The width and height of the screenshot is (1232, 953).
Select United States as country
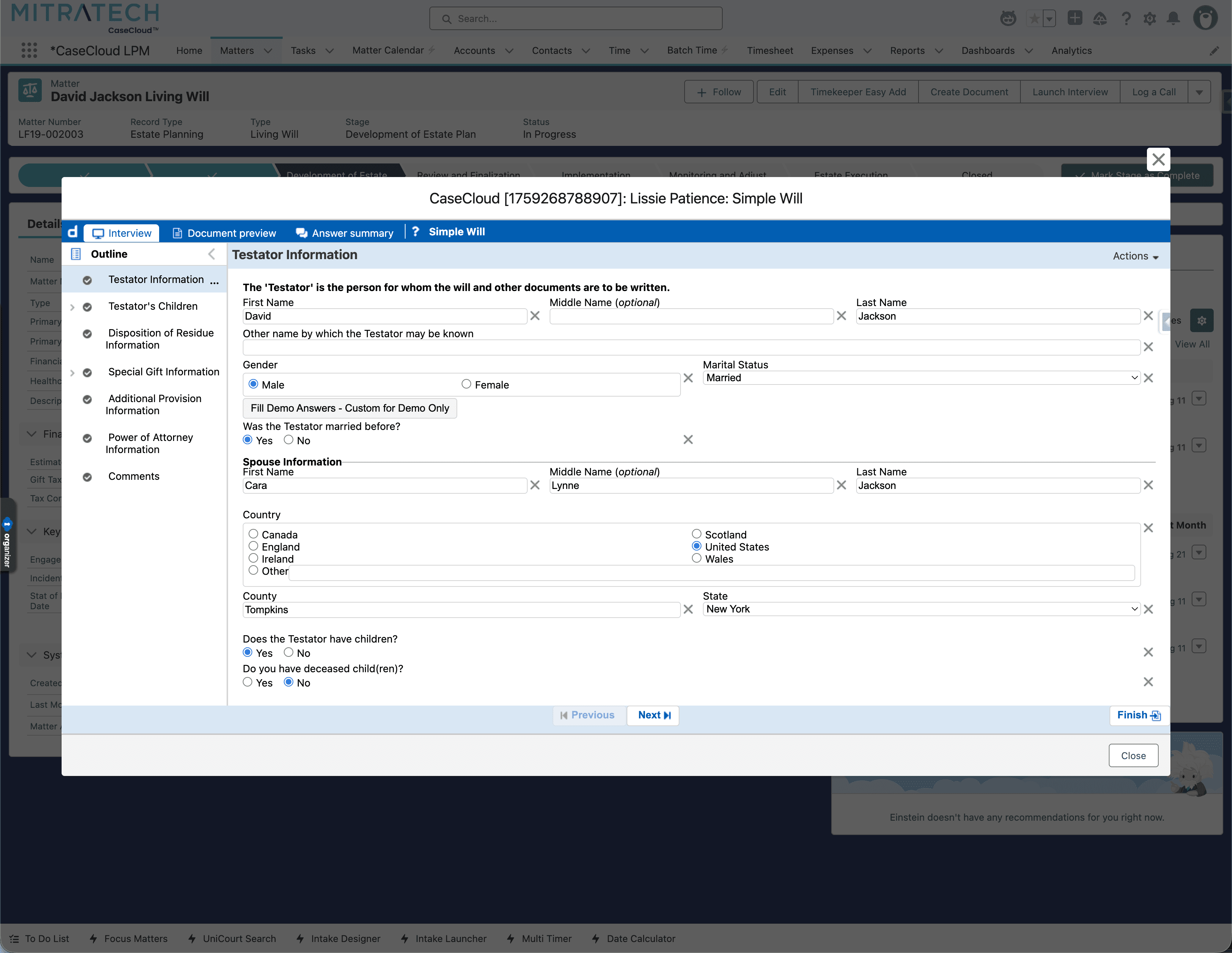[x=697, y=546]
